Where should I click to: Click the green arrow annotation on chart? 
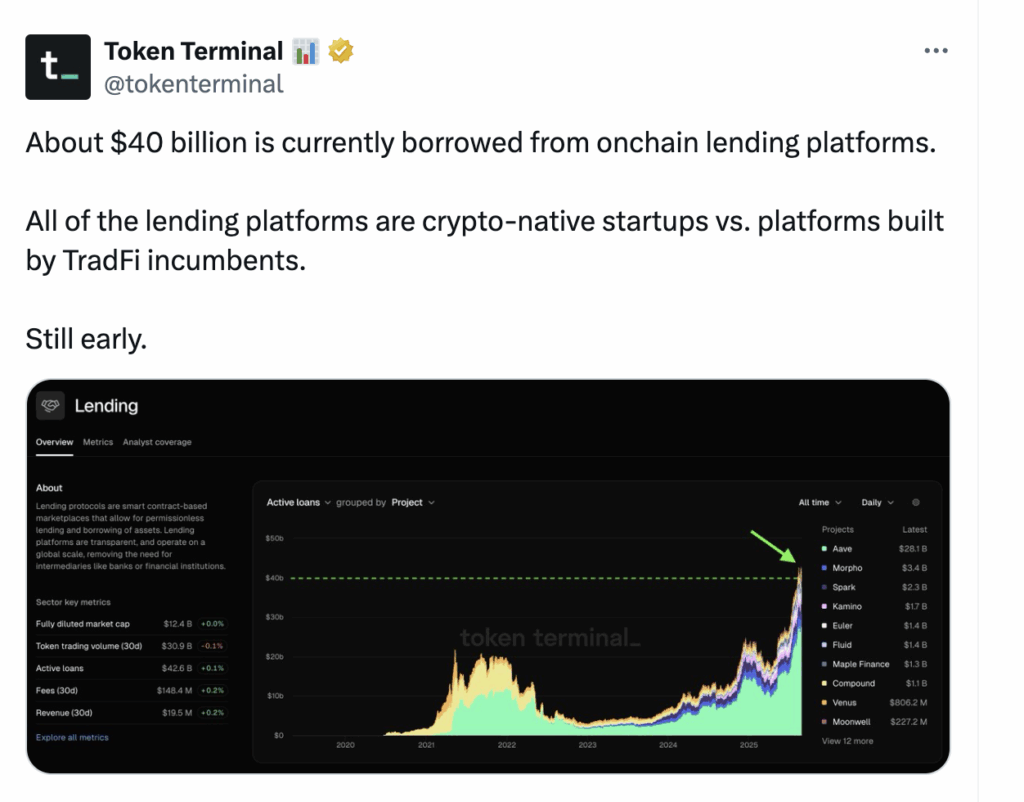tap(773, 546)
